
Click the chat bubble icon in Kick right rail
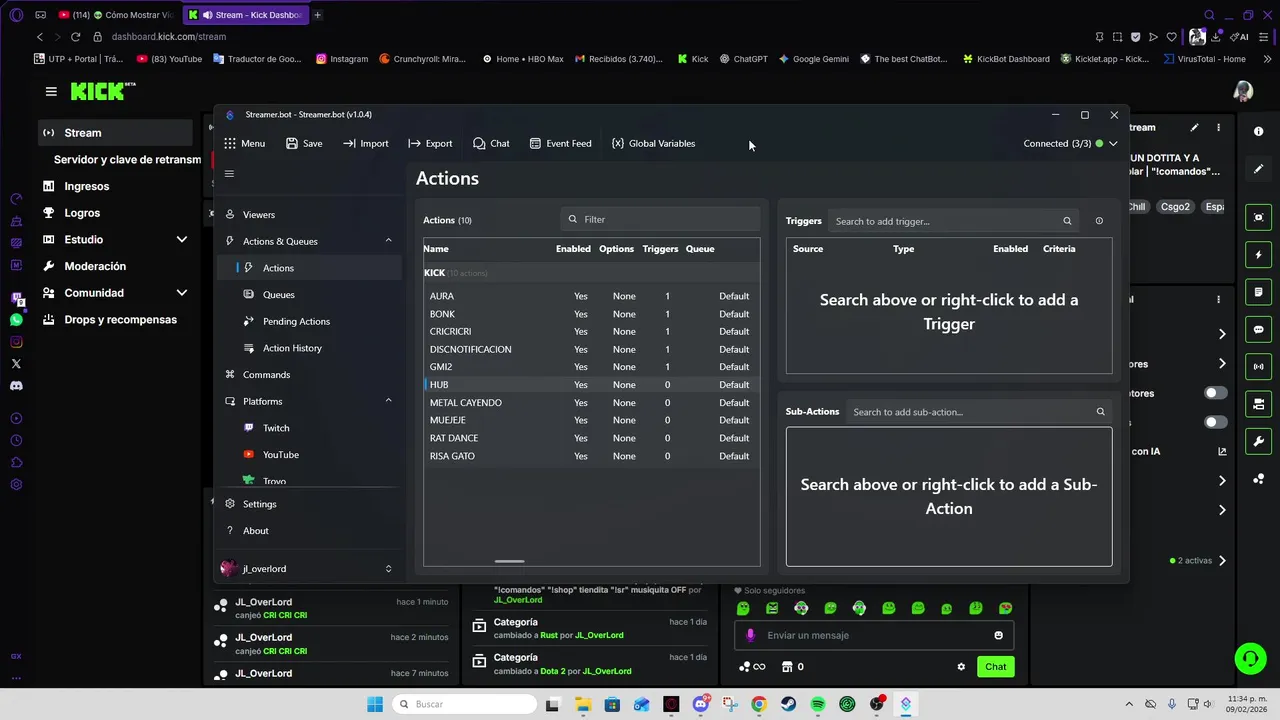click(x=1258, y=330)
